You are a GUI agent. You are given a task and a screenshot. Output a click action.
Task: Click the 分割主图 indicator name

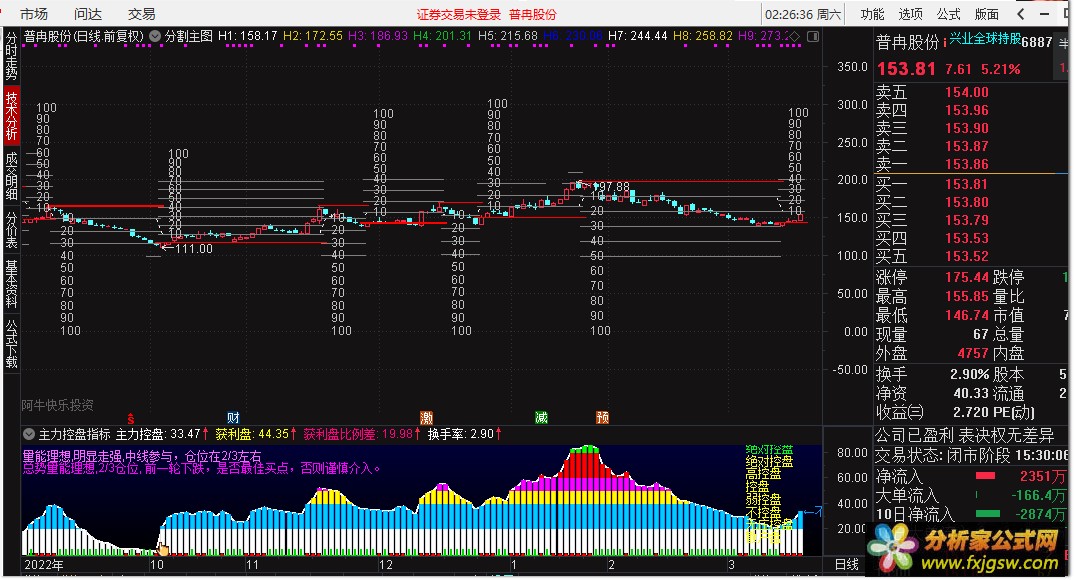click(189, 36)
